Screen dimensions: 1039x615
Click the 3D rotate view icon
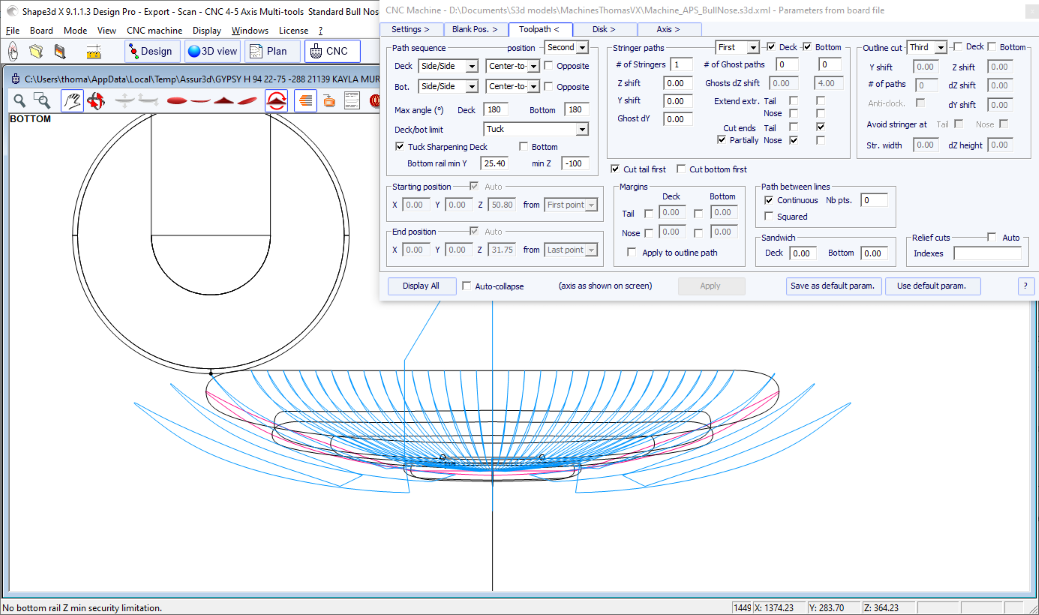(x=96, y=100)
